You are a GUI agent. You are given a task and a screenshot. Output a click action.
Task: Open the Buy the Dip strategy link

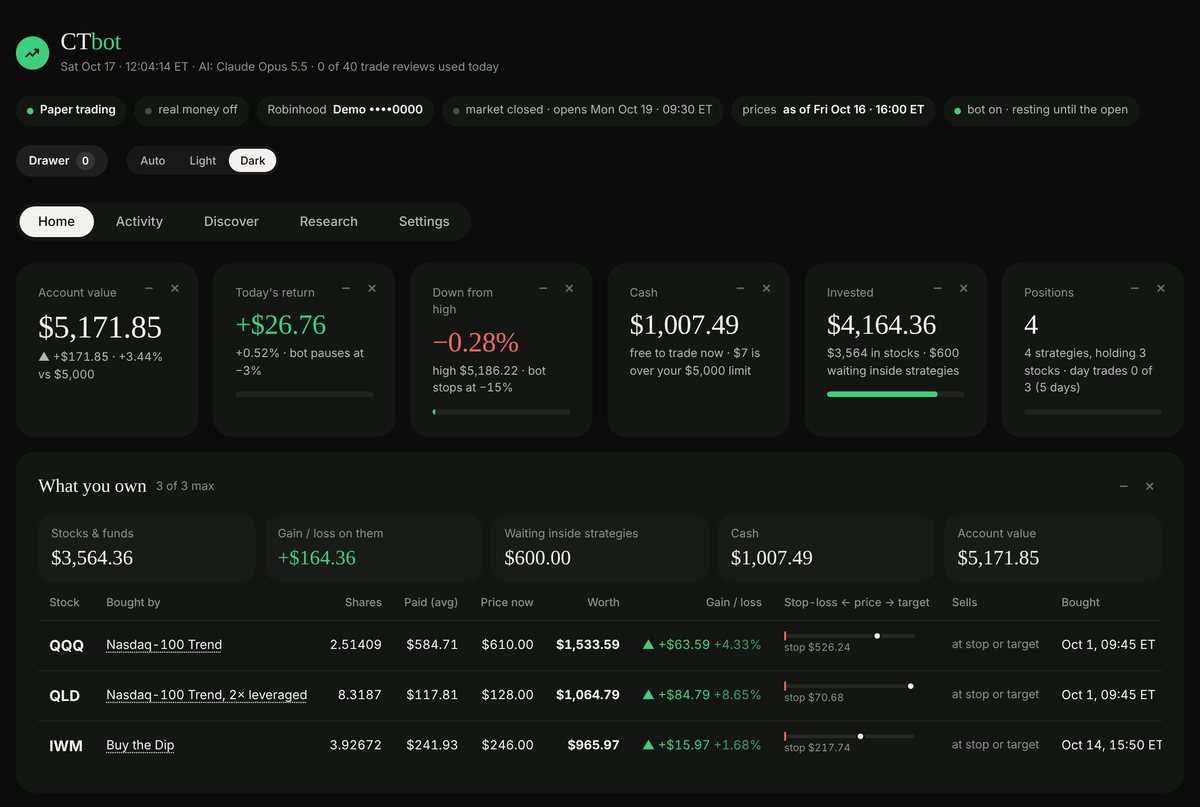(140, 745)
